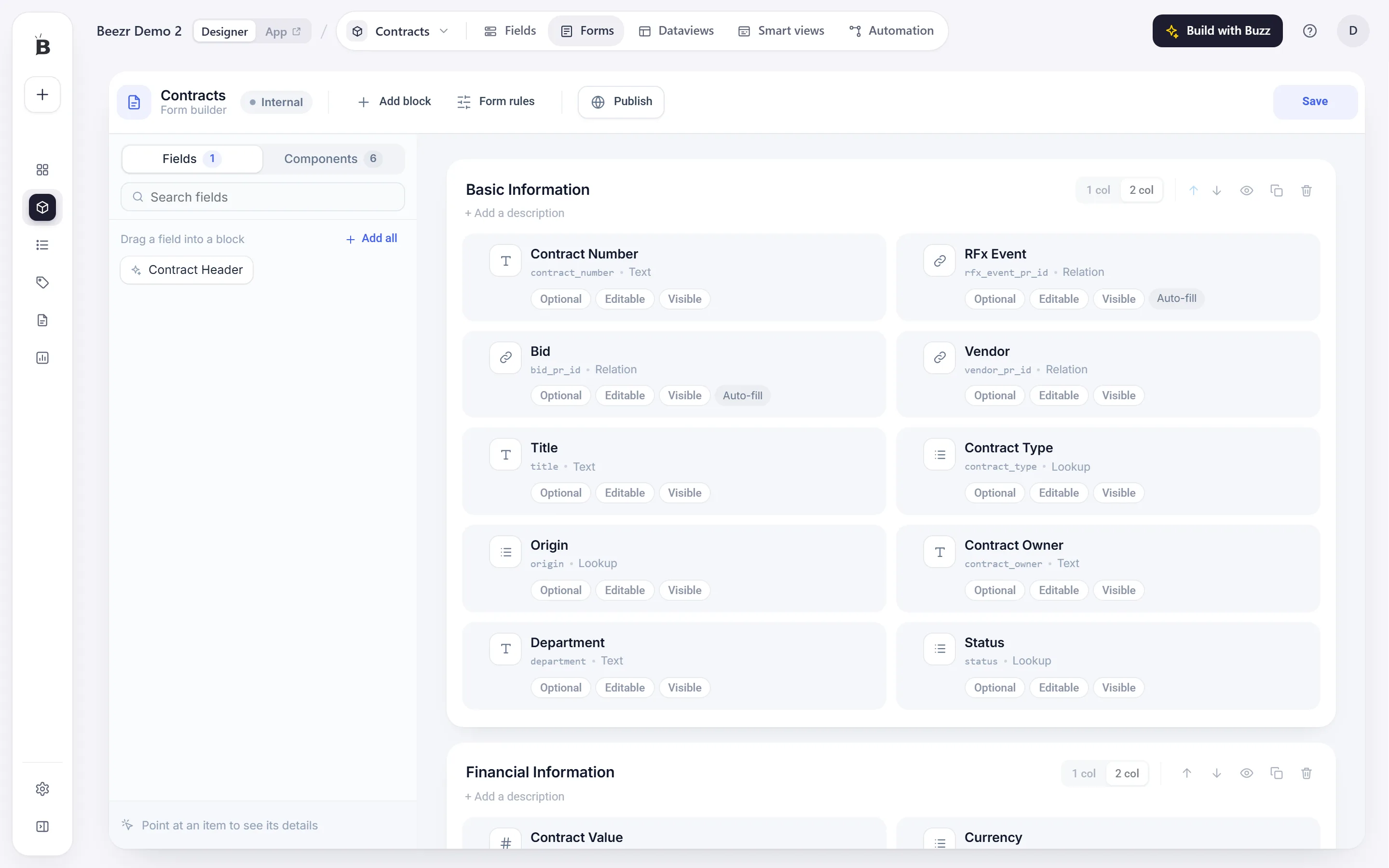Open the user avatar D
Image resolution: width=1389 pixels, height=868 pixels.
(x=1353, y=31)
